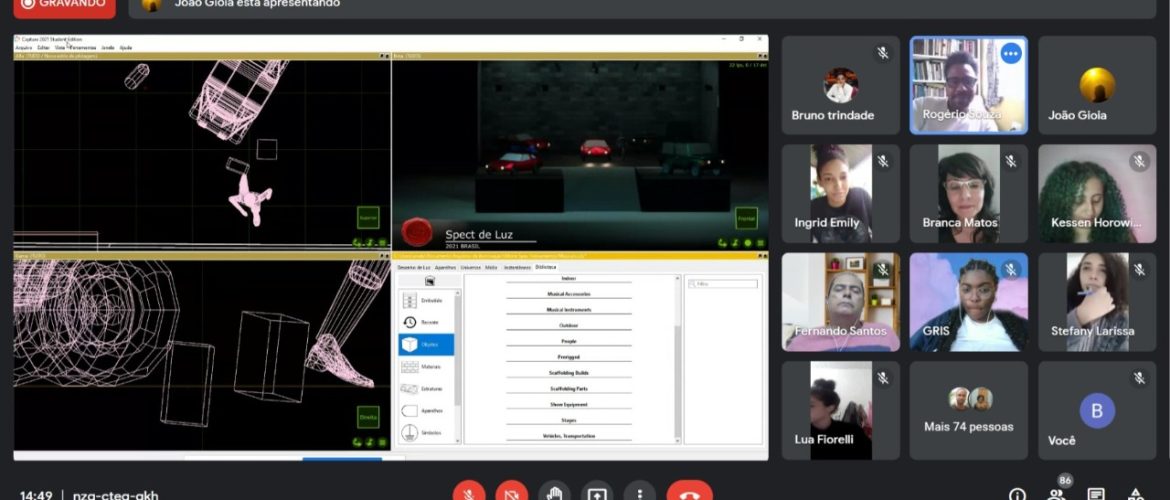This screenshot has width=1170, height=500.
Task: Turn on your camera
Action: point(511,493)
